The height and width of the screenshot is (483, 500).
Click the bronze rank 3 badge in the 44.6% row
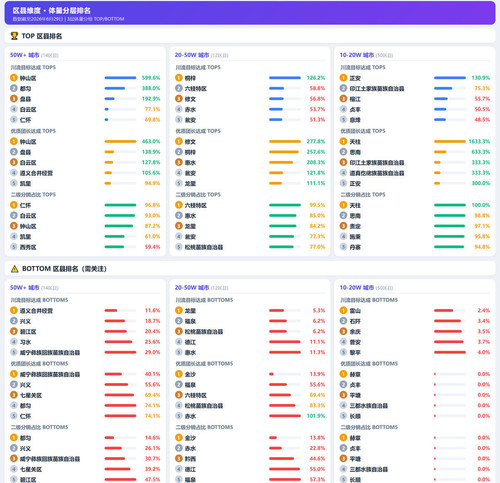[x=179, y=459]
